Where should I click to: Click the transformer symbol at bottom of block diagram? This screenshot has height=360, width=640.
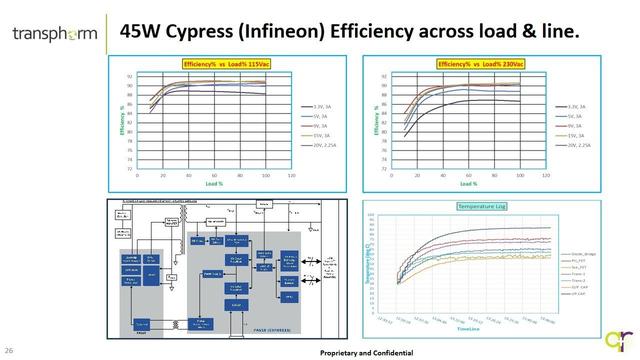tap(176, 325)
